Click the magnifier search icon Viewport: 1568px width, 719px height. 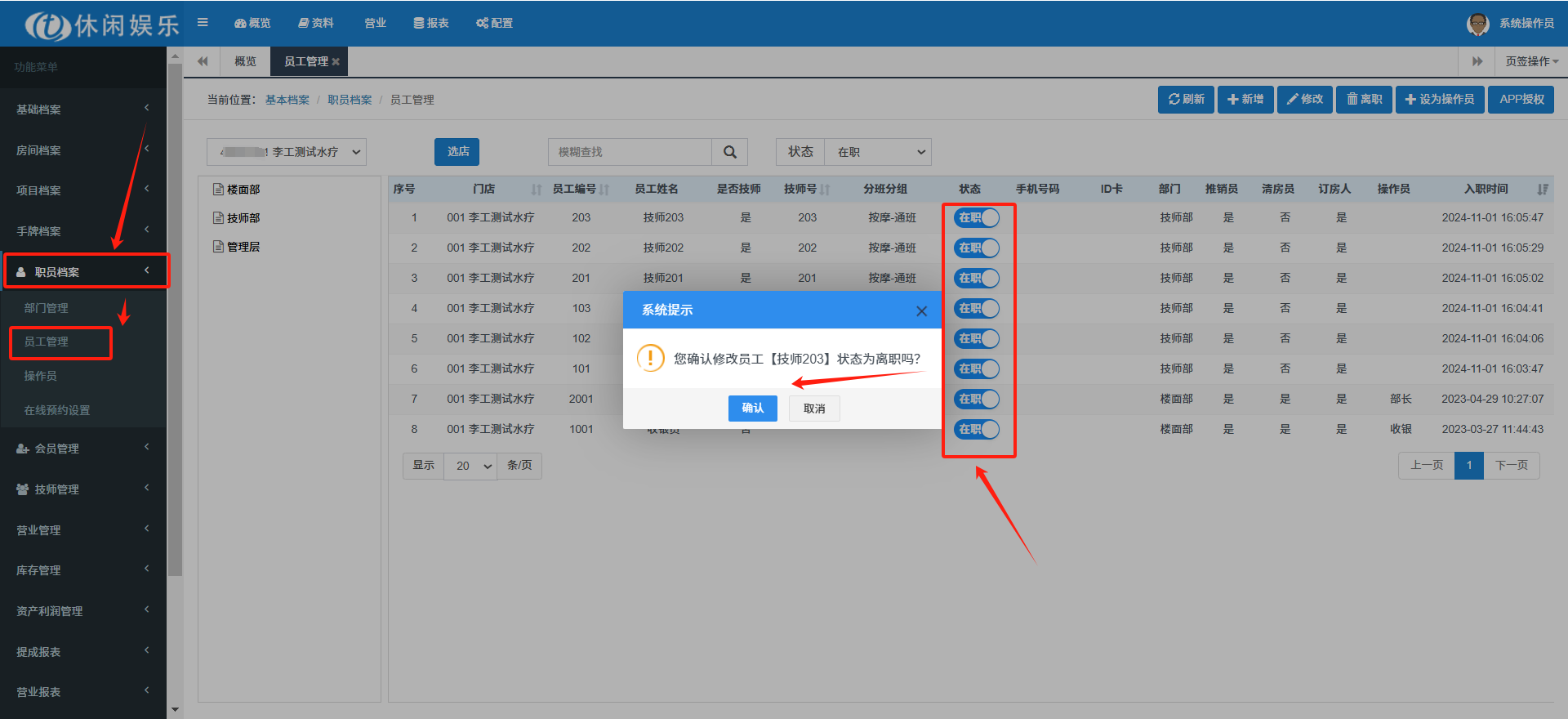(x=730, y=152)
